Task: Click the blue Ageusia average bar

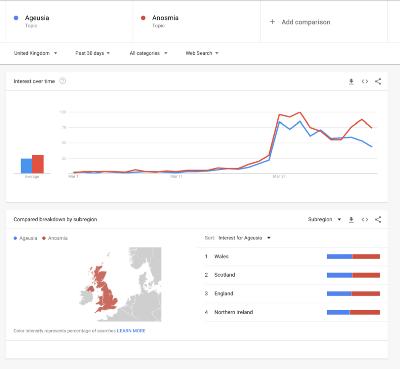Action: [x=27, y=166]
